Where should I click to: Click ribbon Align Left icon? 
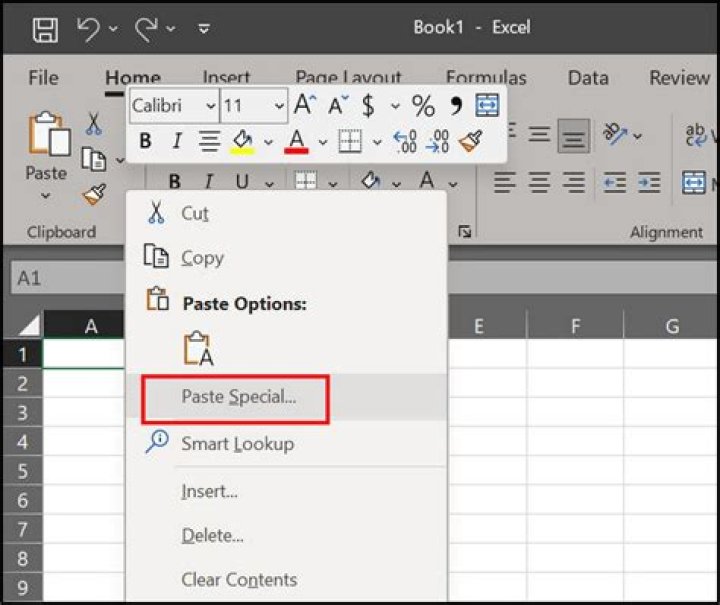pyautogui.click(x=505, y=182)
